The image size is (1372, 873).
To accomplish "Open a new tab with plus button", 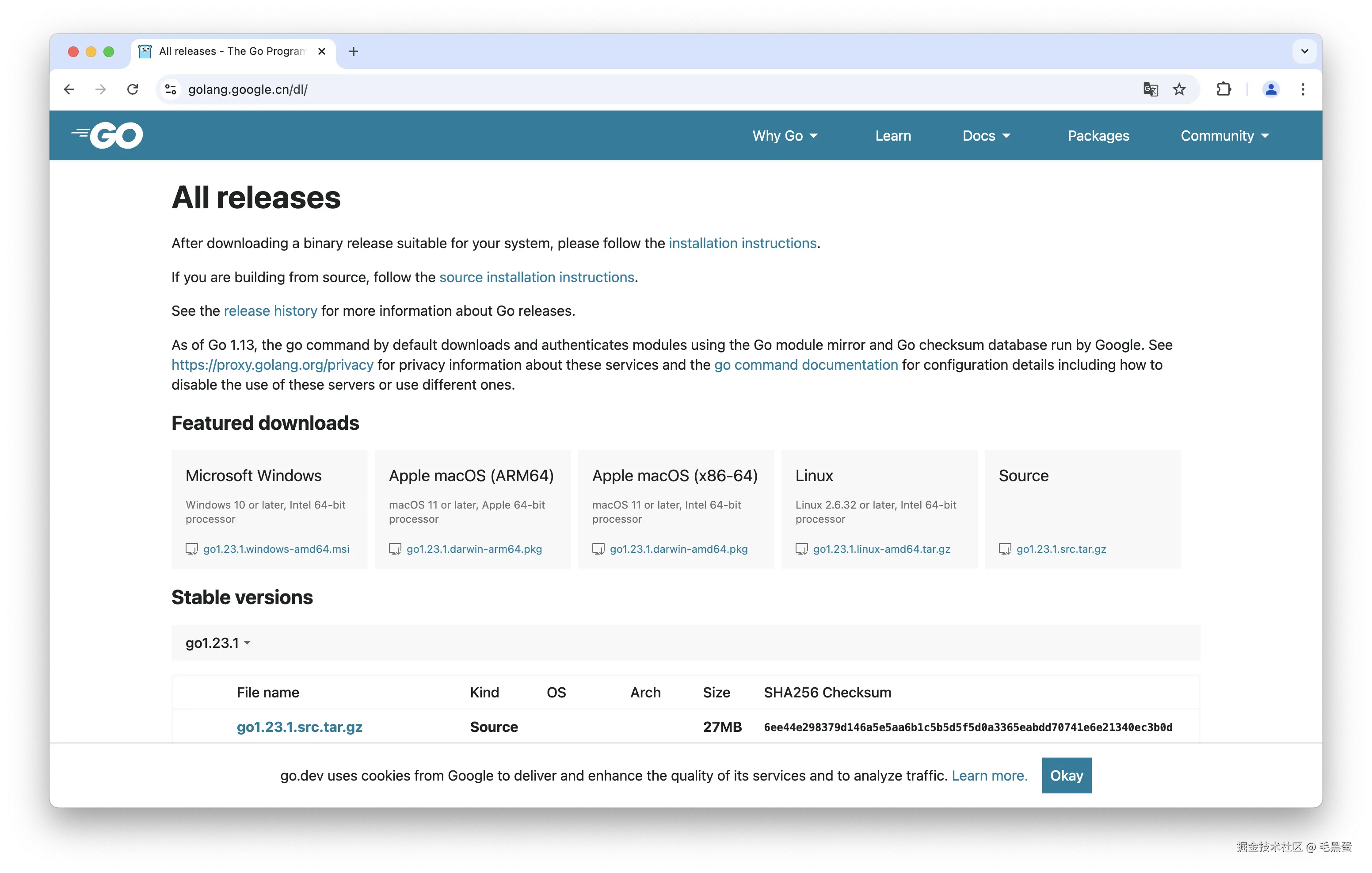I will pos(353,51).
